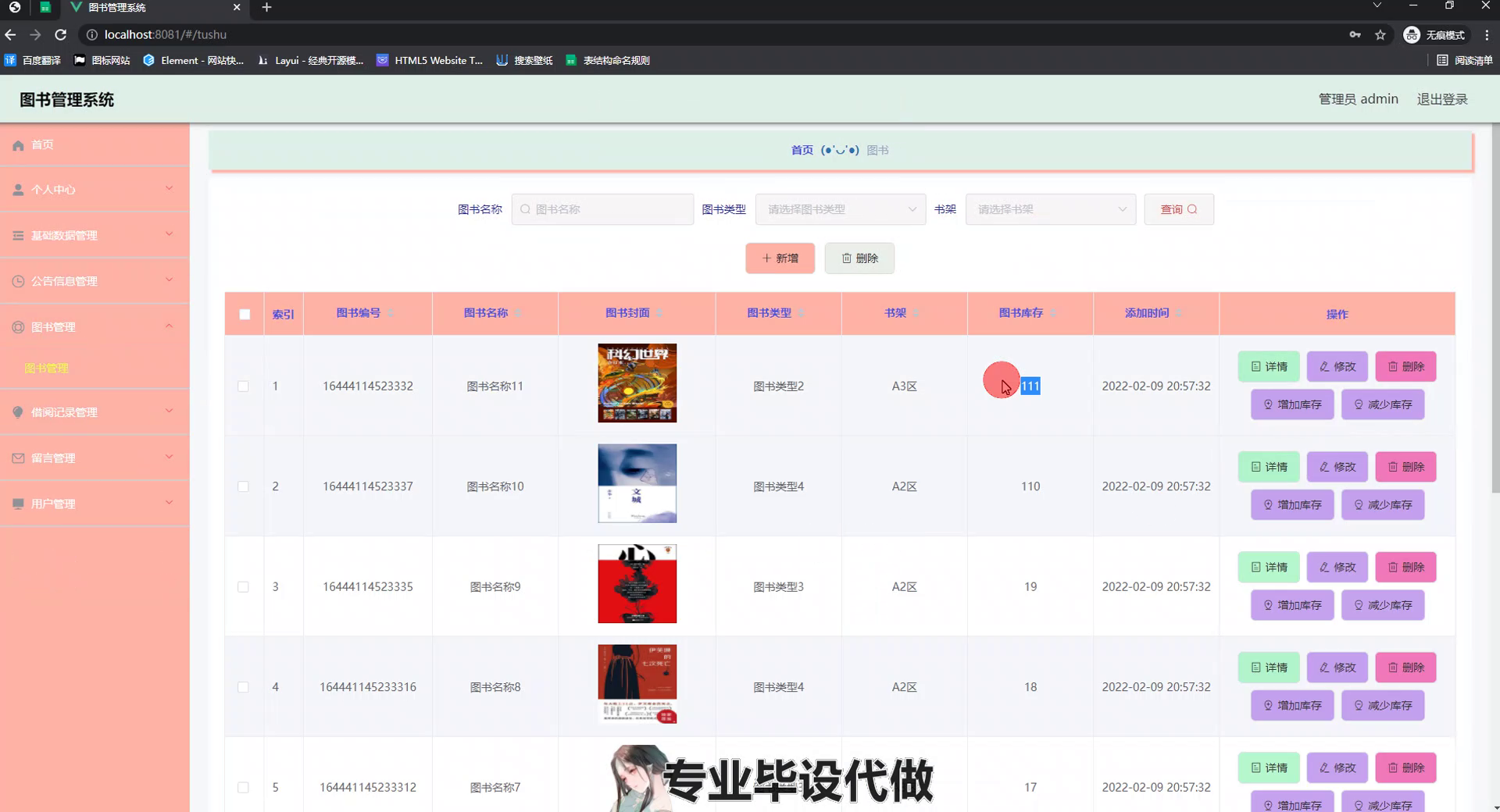Go to 首页 in the sidebar
This screenshot has height=812, width=1500.
(x=95, y=144)
